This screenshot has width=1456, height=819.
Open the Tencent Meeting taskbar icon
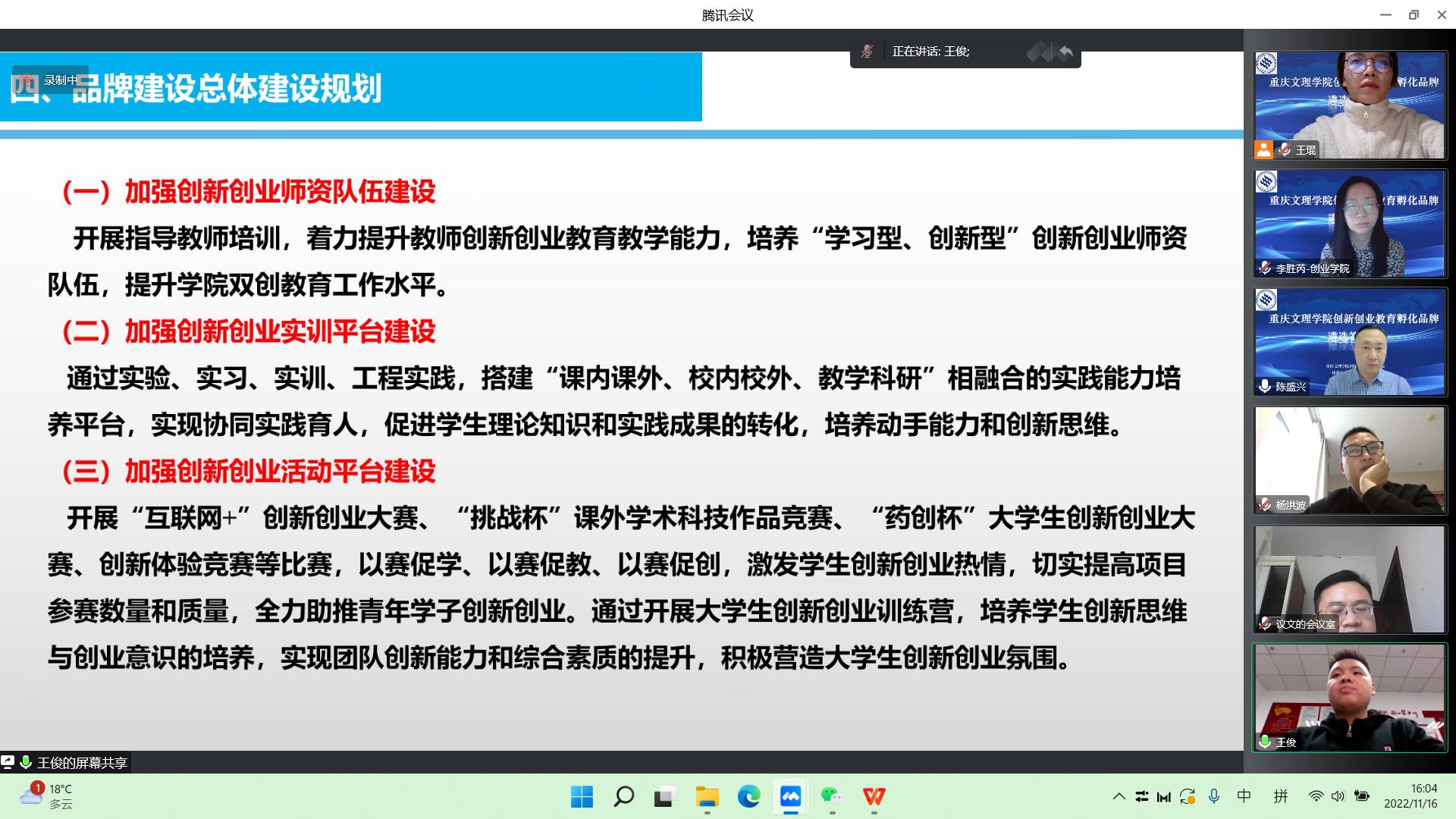click(790, 796)
